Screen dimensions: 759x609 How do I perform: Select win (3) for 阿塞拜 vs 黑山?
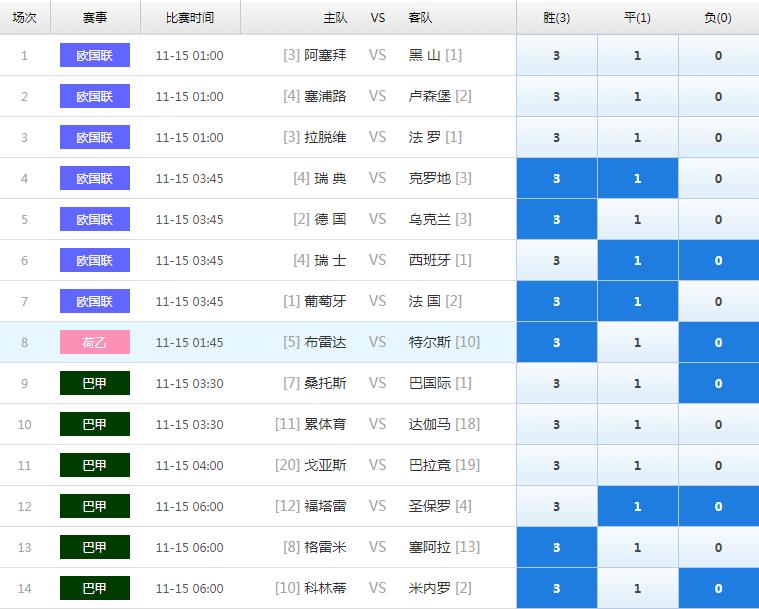click(557, 55)
